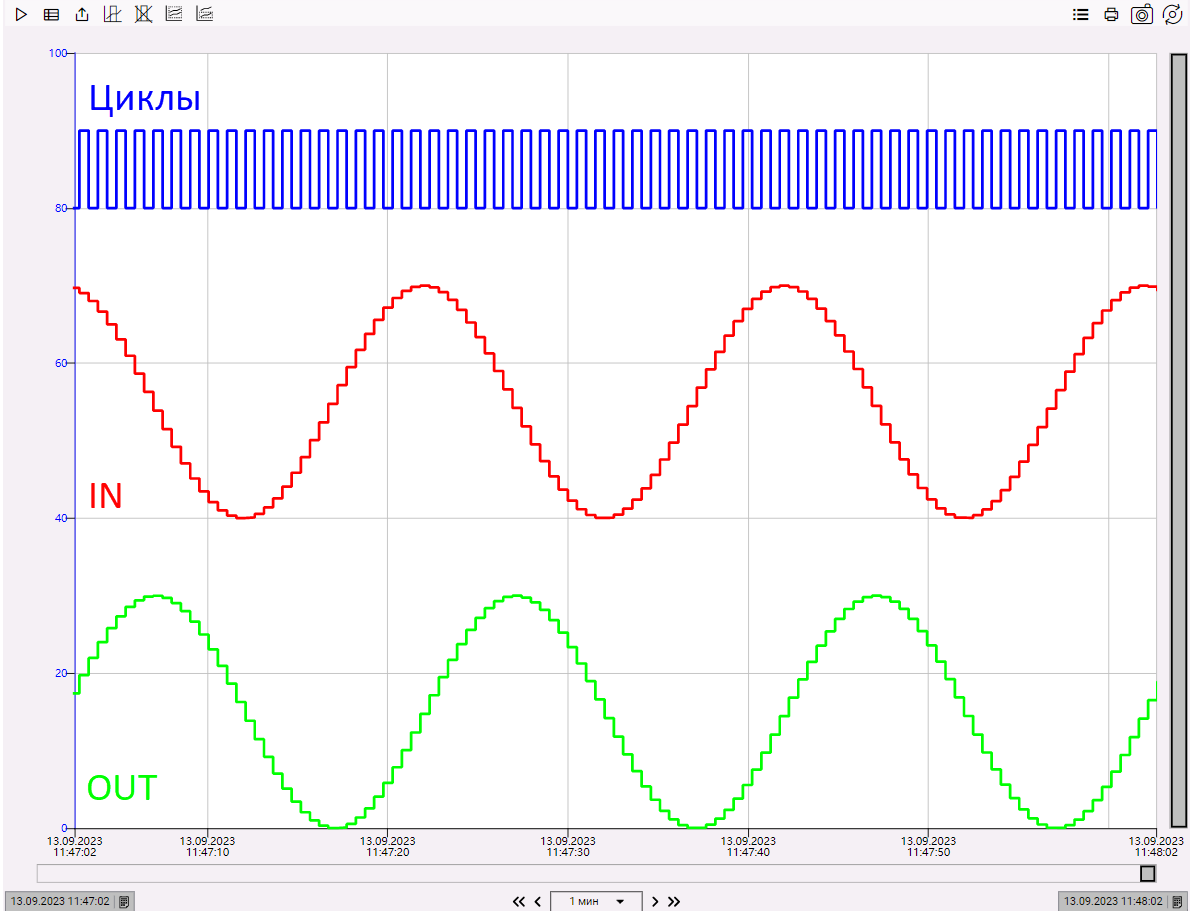Click the horizontal timeline scrollbar thumb
The height and width of the screenshot is (911, 1190).
coord(1148,874)
